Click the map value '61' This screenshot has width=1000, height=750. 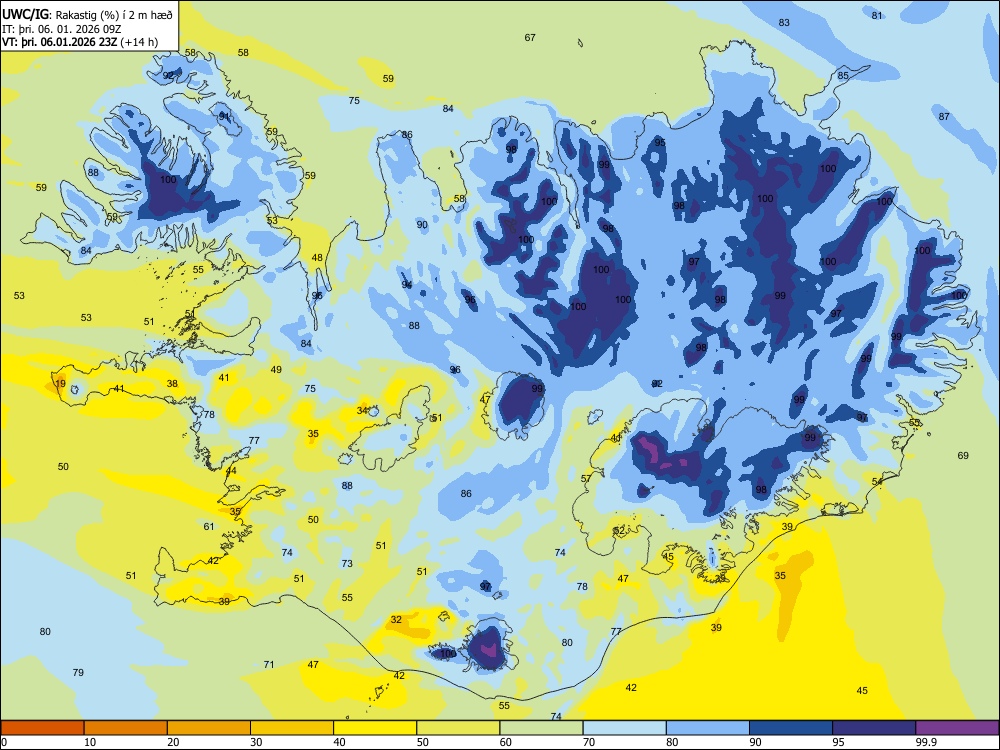[x=209, y=526]
